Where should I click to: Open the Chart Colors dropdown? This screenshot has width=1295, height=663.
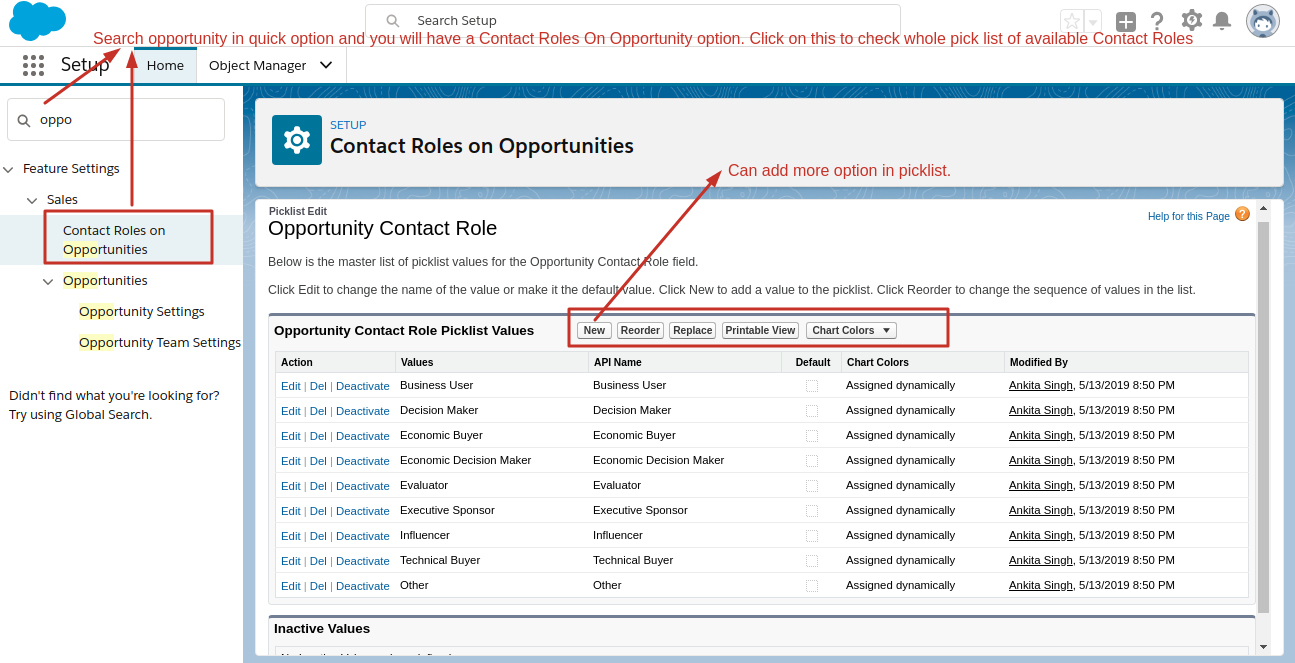click(851, 330)
